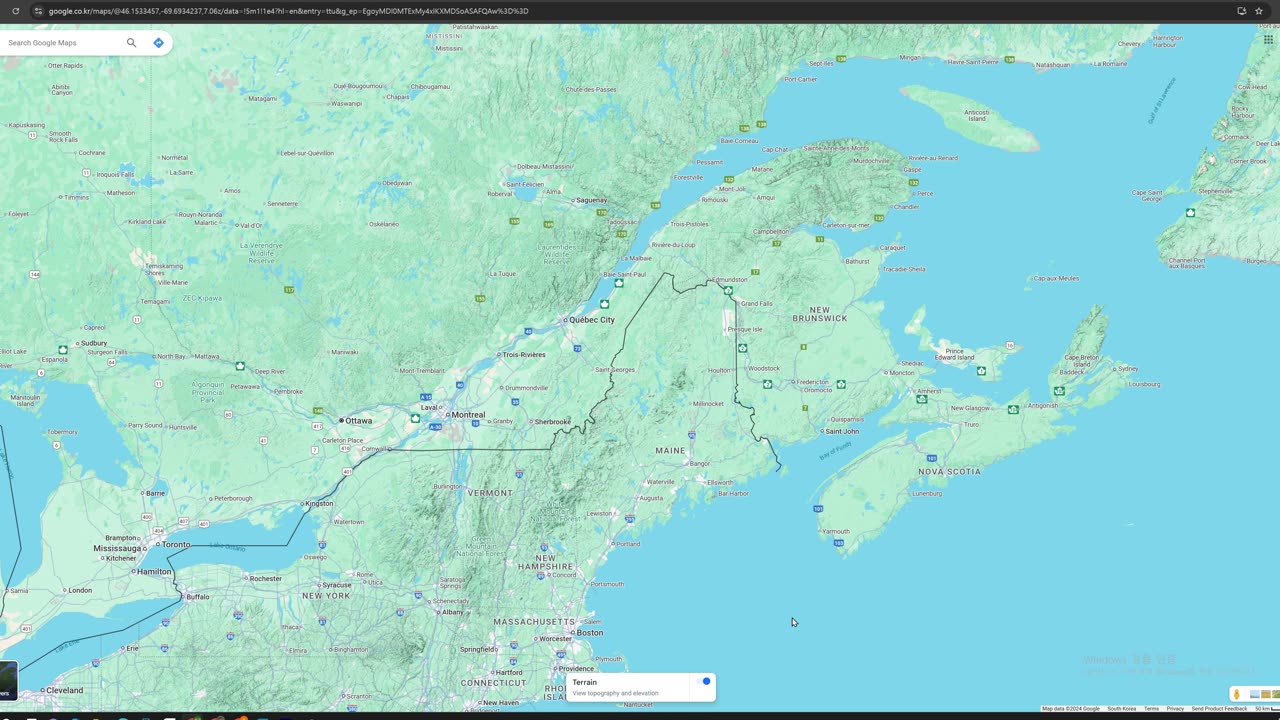Screen dimensions: 1280x720
Task: Click green park marker near Baie-Saint-Paul
Action: [619, 283]
